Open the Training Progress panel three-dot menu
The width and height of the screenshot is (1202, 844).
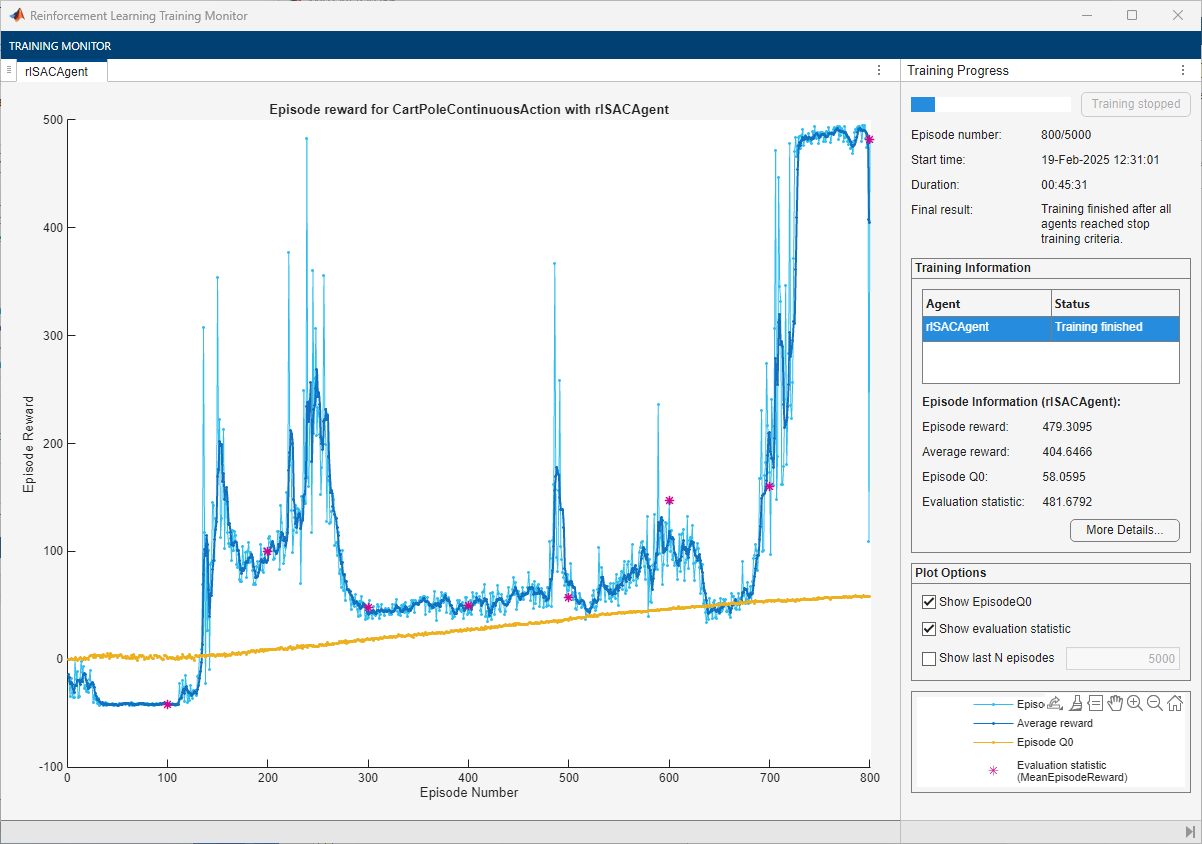tap(1183, 70)
